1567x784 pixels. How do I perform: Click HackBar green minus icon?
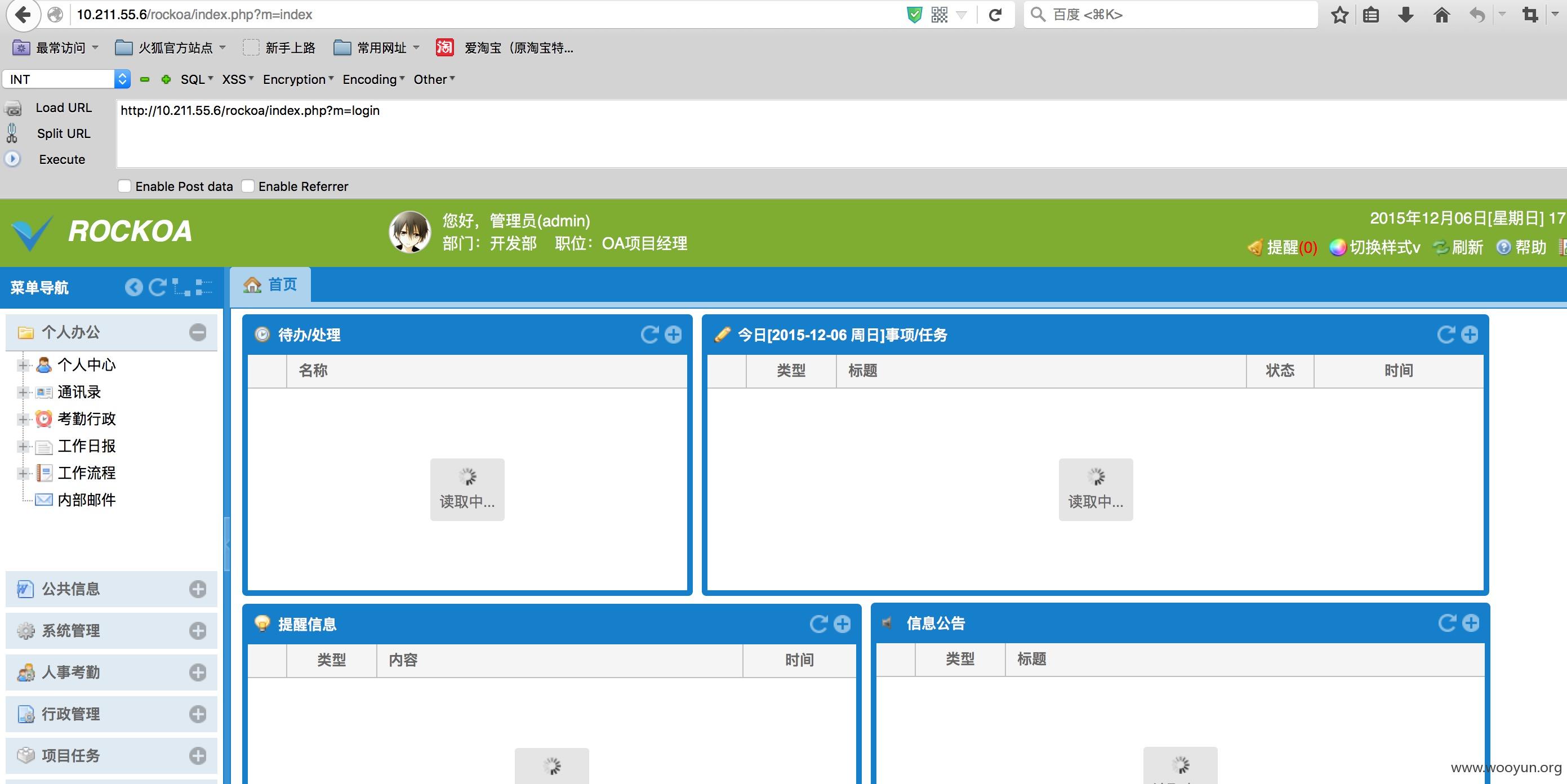click(145, 79)
